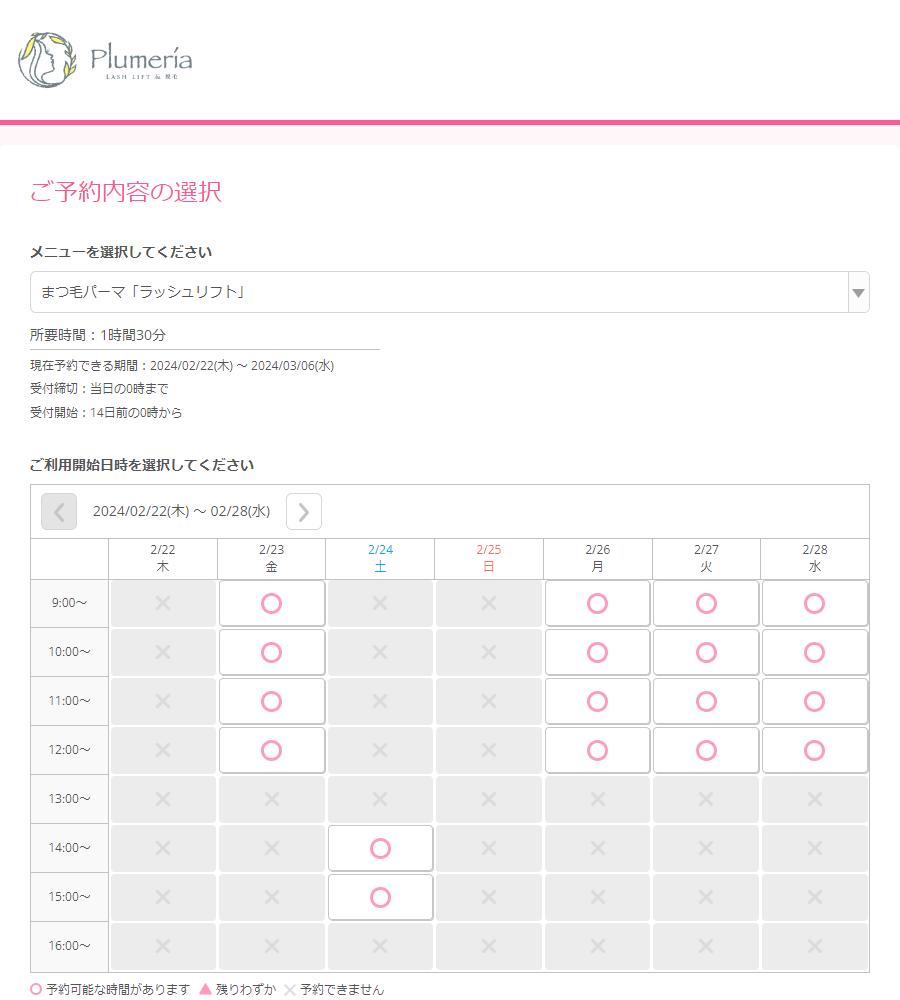This screenshot has width=900, height=1000.
Task: Select the available 9:00 slot on 2/23
Action: (x=272, y=603)
